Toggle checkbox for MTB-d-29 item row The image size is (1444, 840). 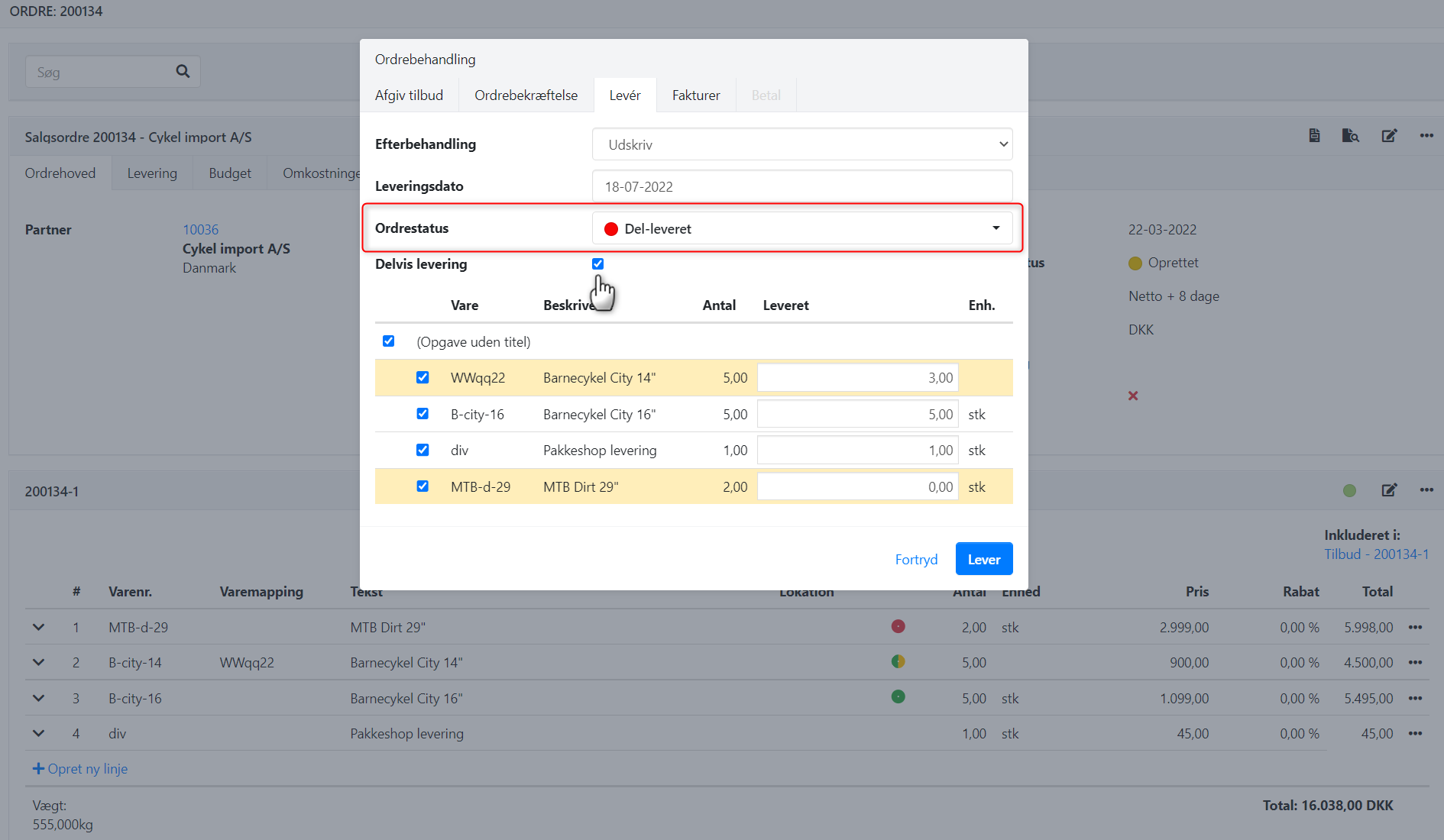click(423, 486)
